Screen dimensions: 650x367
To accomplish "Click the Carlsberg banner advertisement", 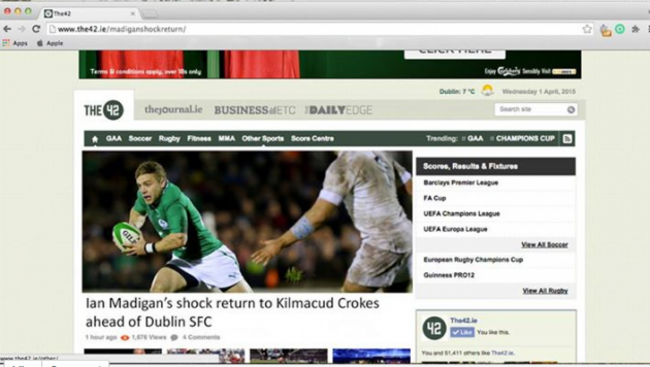I will pos(330,64).
